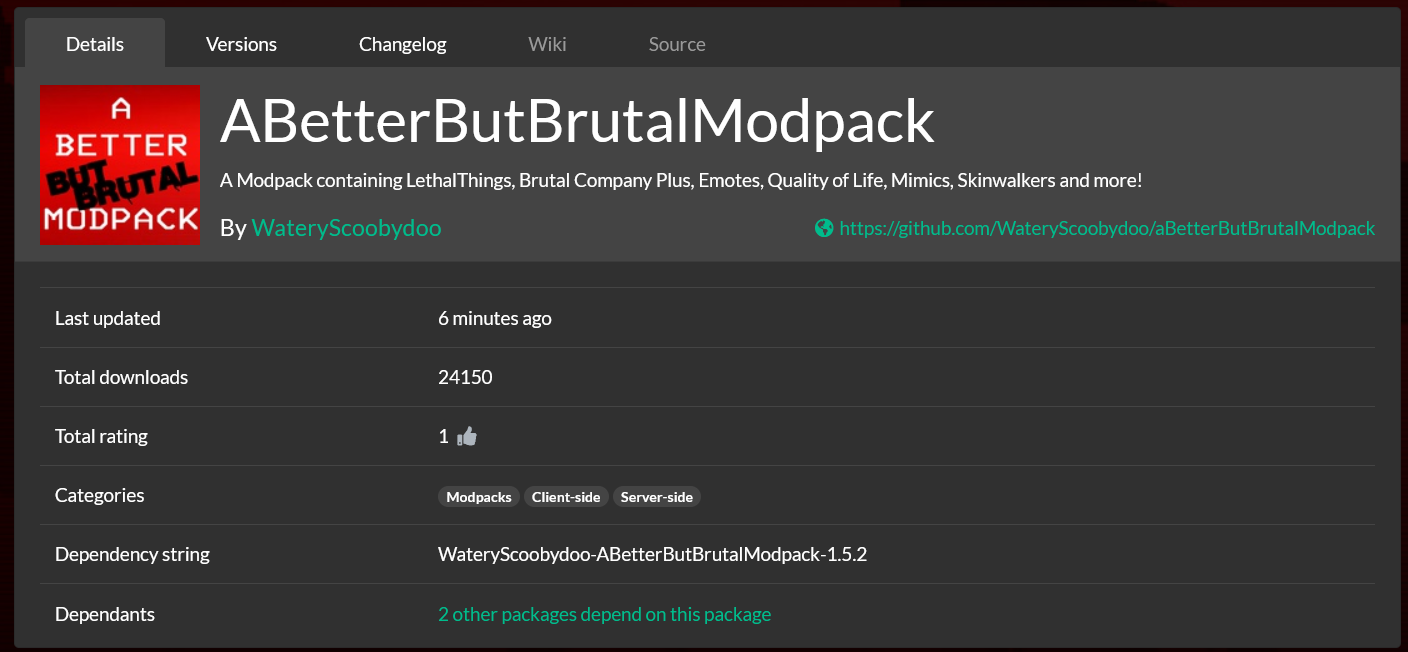1408x652 pixels.
Task: Click the ABetterButBrutalModpack page title
Action: [577, 122]
